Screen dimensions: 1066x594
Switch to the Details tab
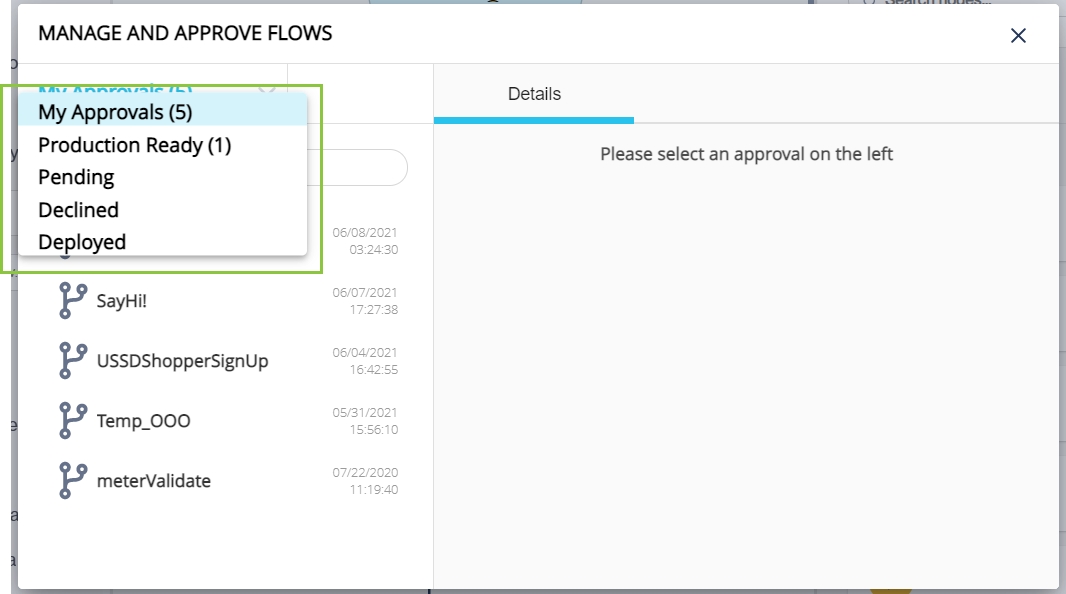(x=534, y=94)
